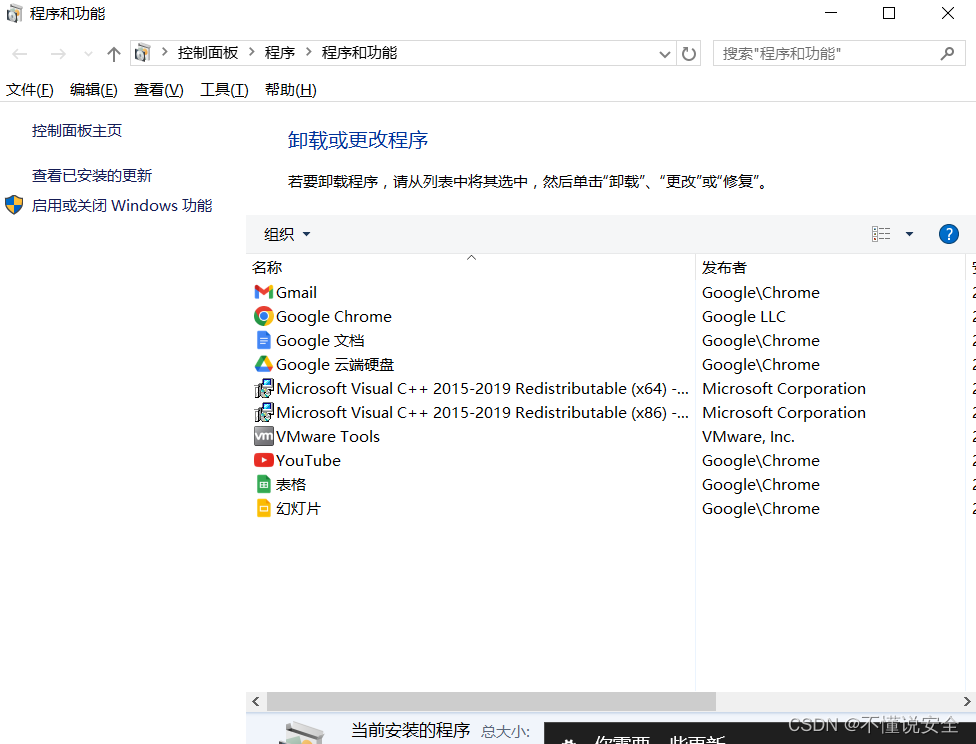Image resolution: width=976 pixels, height=744 pixels.
Task: Click the Visual C++ (x64) installer icon
Action: point(264,388)
